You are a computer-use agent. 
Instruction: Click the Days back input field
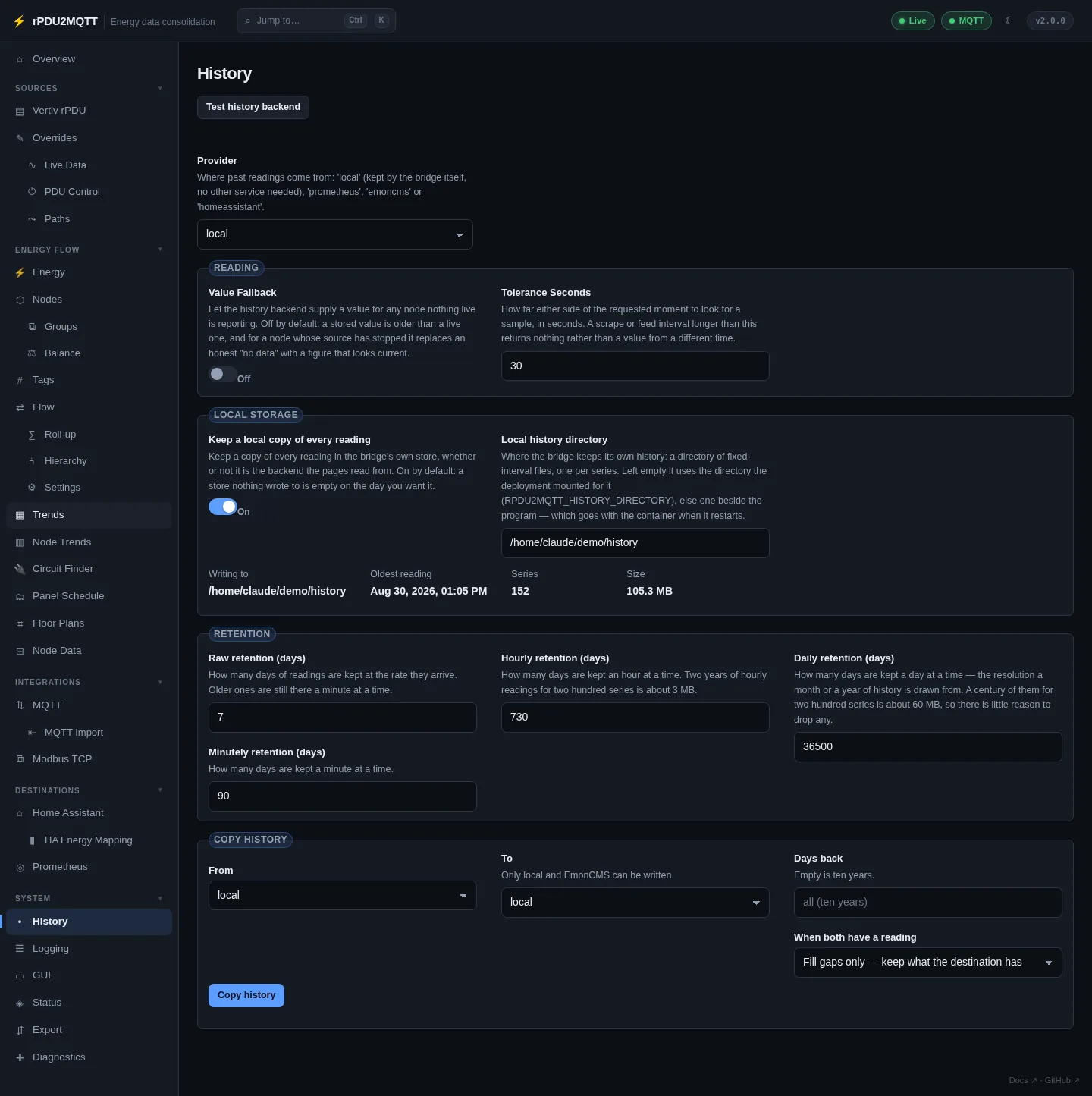pos(928,903)
